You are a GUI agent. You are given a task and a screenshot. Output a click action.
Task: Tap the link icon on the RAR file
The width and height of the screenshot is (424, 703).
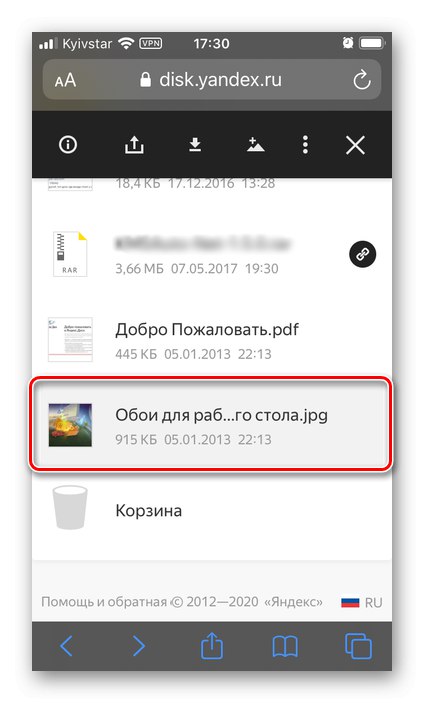(362, 254)
